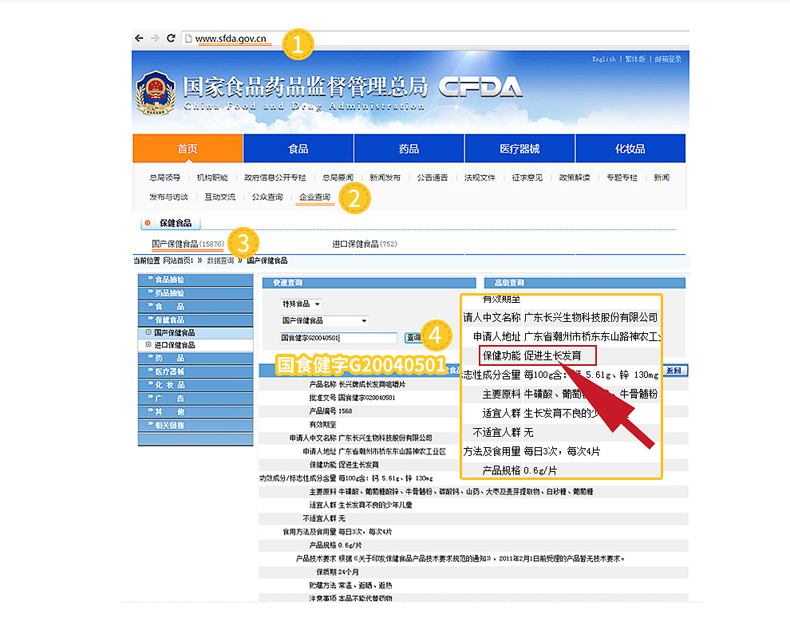Click the www.sfda.gov.cn address bar
This screenshot has width=790, height=640.
click(230, 38)
